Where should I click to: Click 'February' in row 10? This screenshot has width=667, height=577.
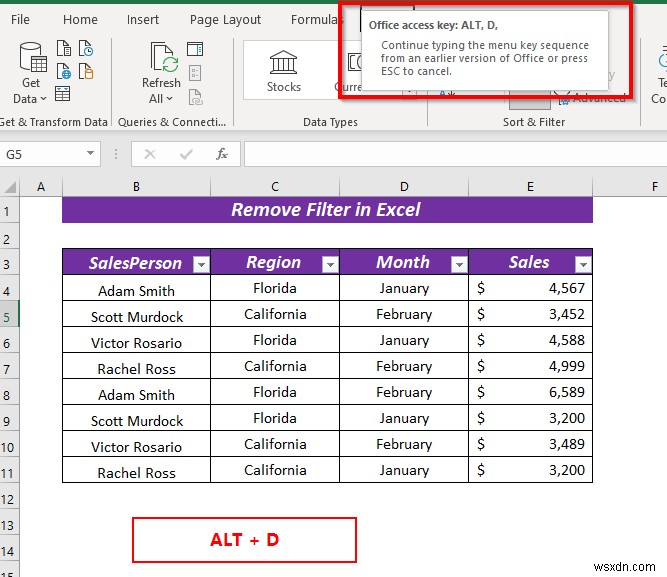[404, 444]
